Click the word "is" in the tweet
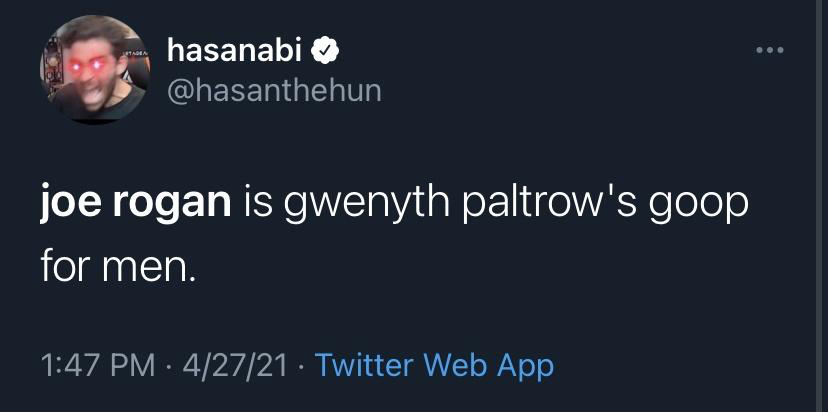The width and height of the screenshot is (828, 412). tap(258, 204)
